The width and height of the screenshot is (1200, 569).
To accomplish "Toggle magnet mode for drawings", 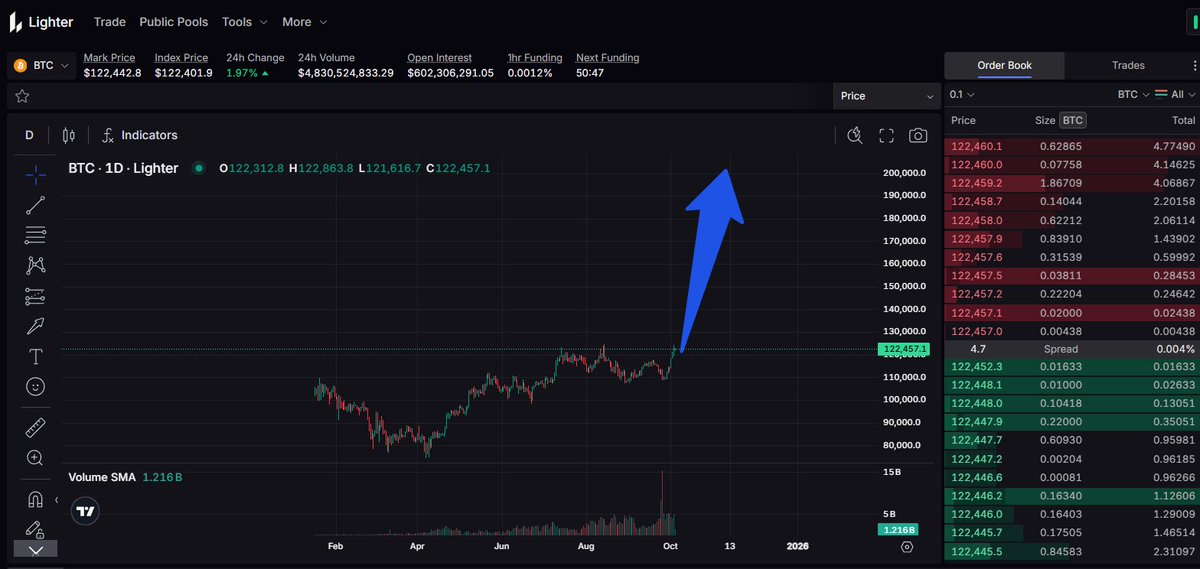I will (x=35, y=498).
